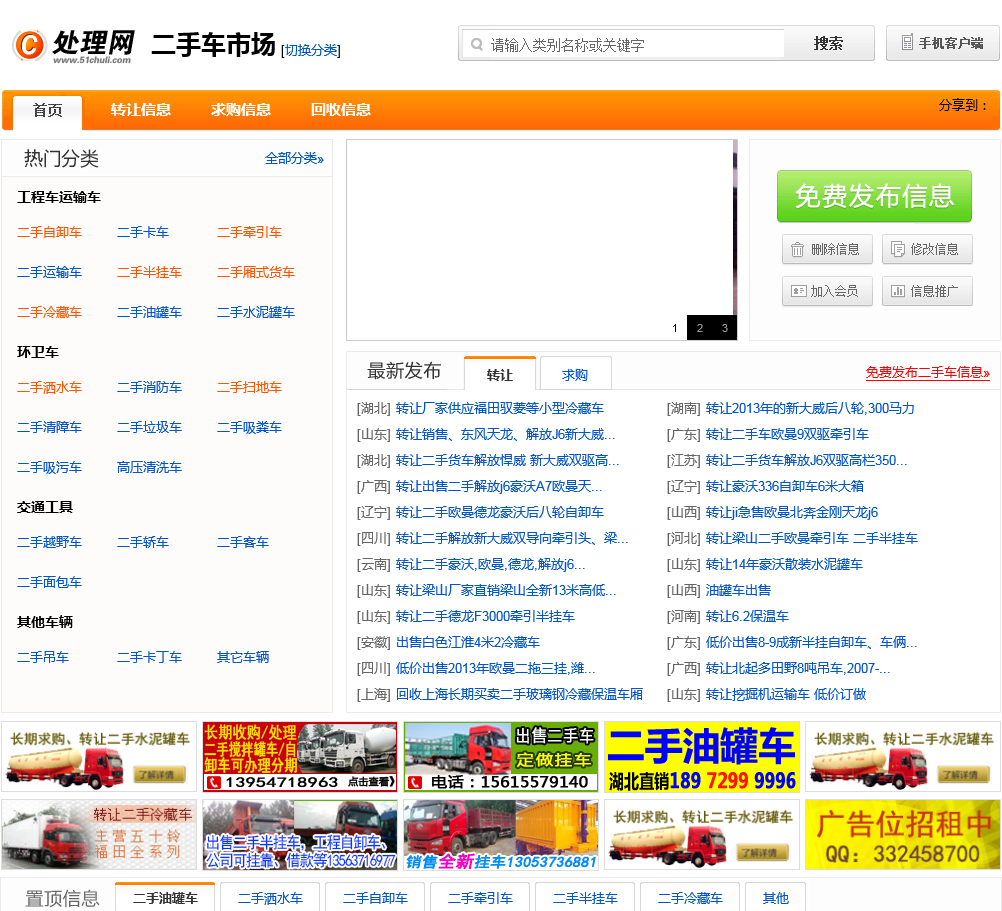
Task: Click 切换分类 to switch category
Action: [311, 50]
